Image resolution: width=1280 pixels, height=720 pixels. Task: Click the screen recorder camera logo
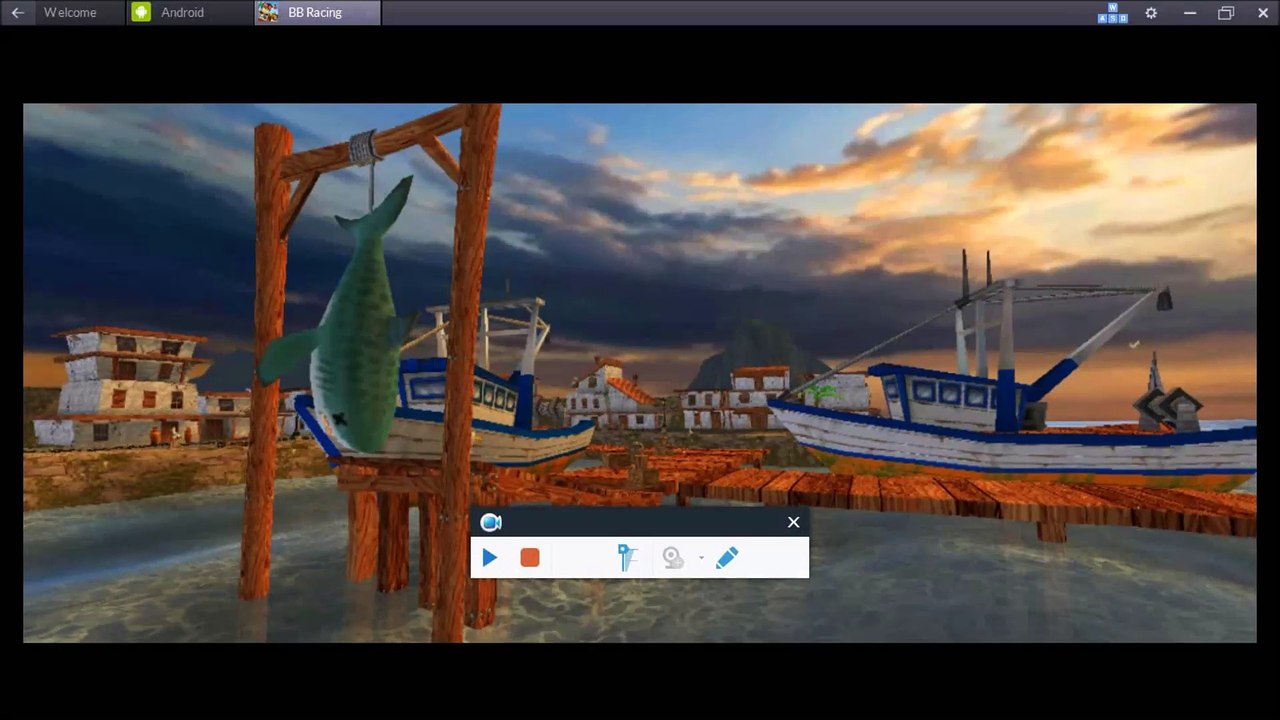coord(490,522)
